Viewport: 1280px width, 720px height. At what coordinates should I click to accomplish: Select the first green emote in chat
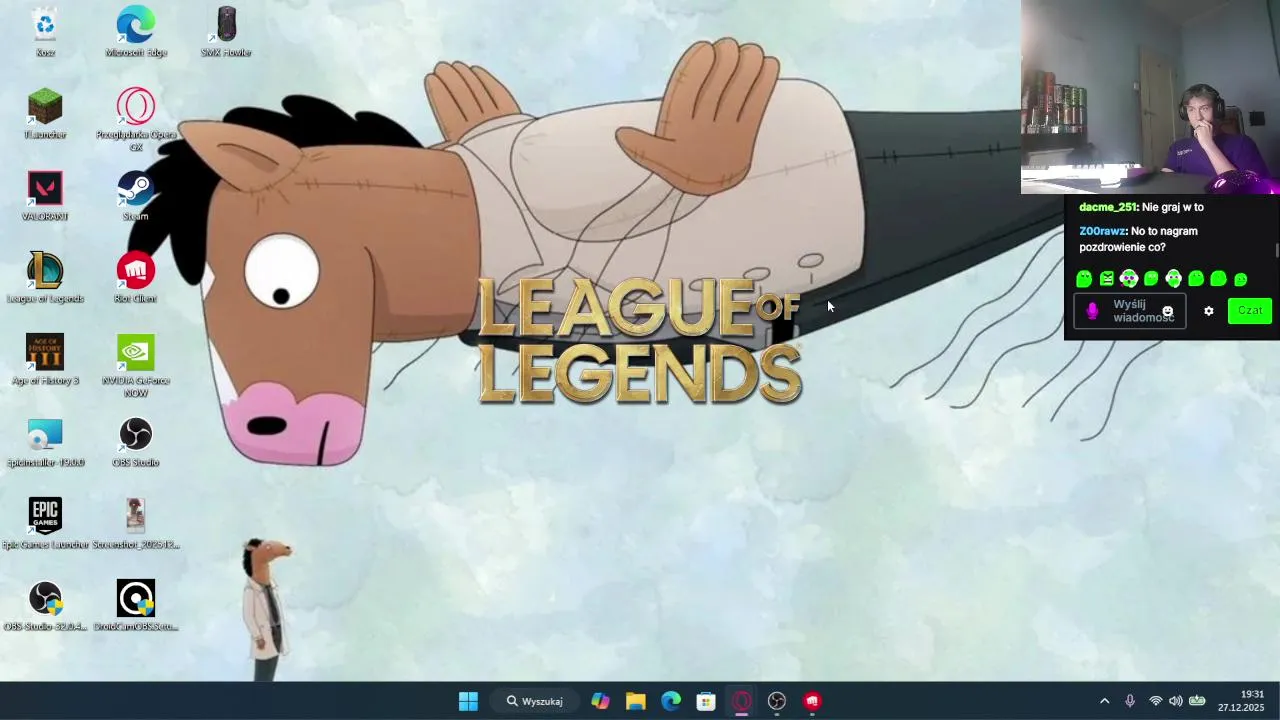pyautogui.click(x=1084, y=279)
